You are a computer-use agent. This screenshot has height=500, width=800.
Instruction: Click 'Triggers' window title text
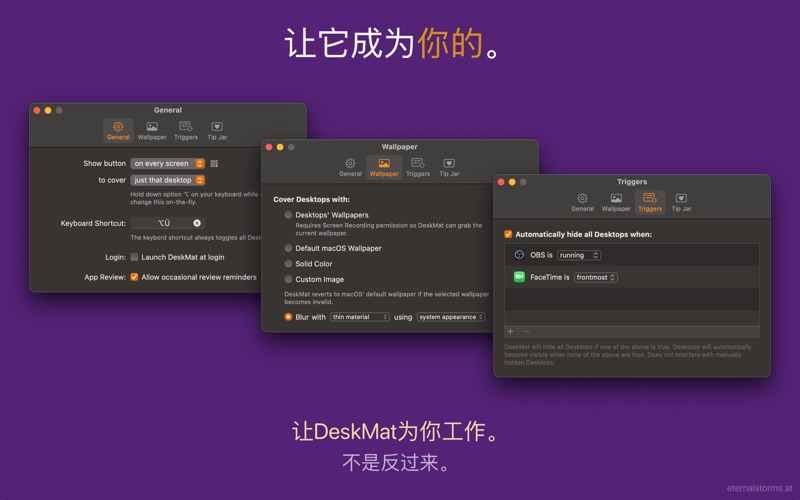pos(632,182)
